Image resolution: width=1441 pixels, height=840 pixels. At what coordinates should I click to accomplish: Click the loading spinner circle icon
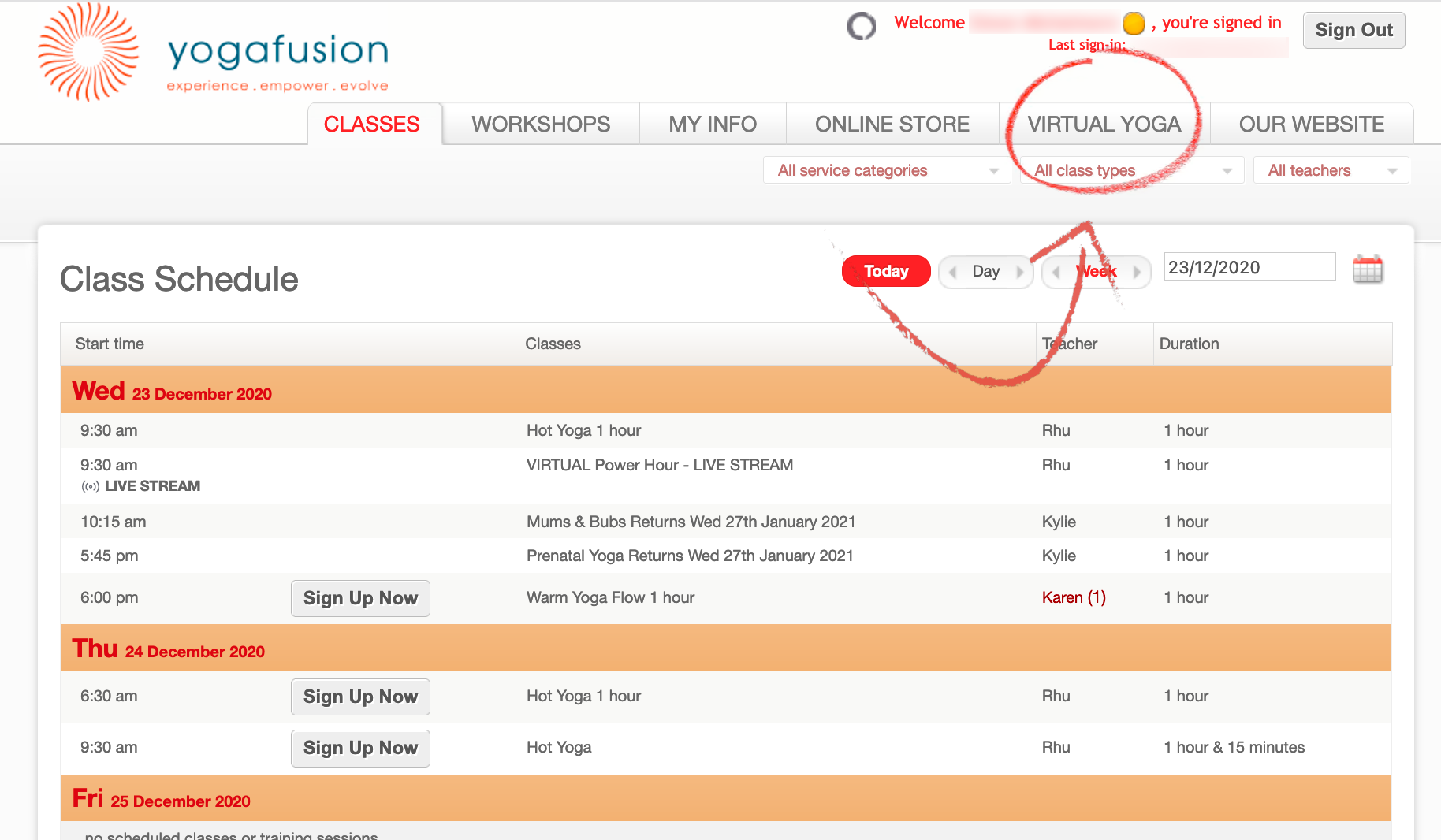861,26
